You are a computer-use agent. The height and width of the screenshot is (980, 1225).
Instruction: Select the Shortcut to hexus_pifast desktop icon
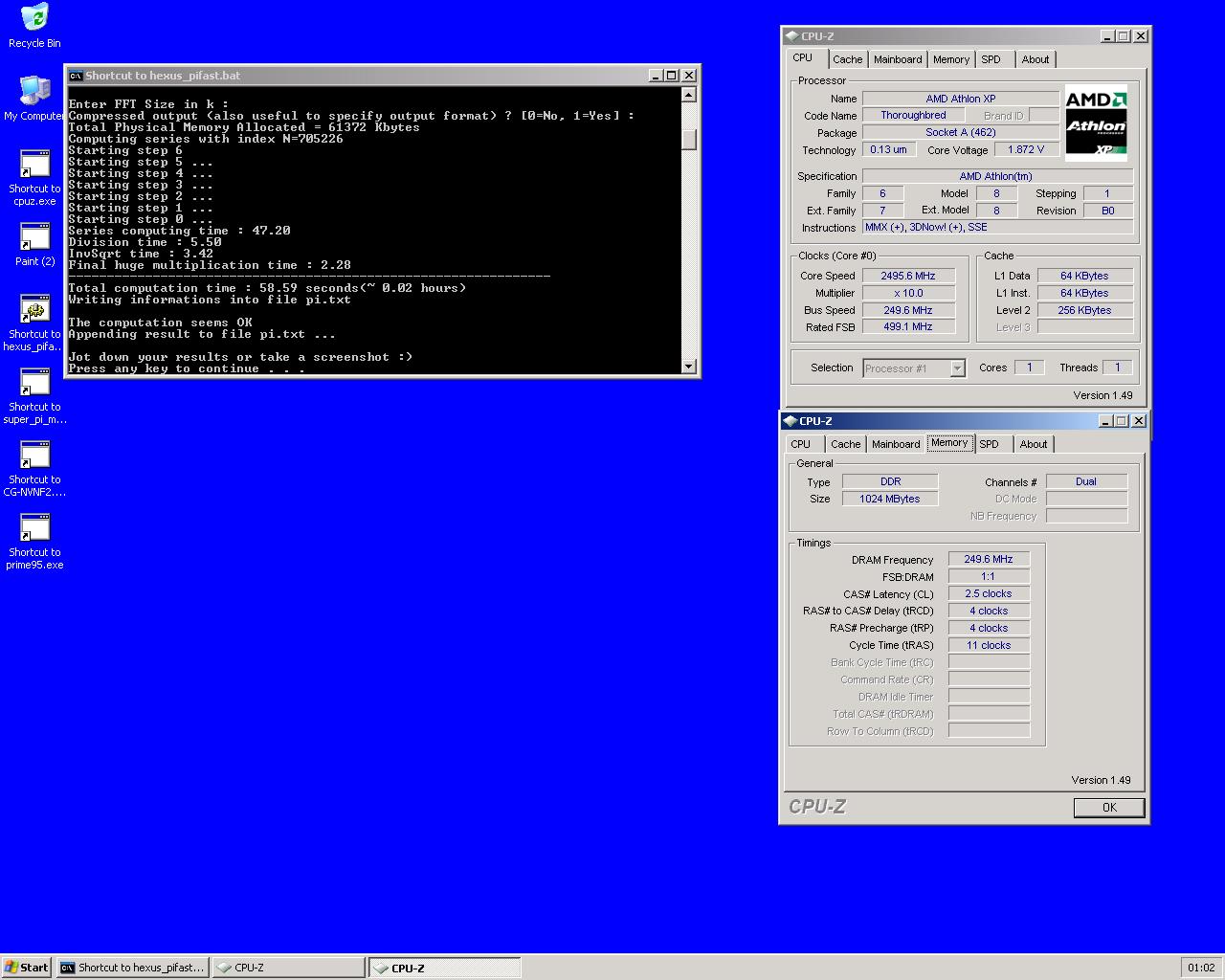[34, 323]
